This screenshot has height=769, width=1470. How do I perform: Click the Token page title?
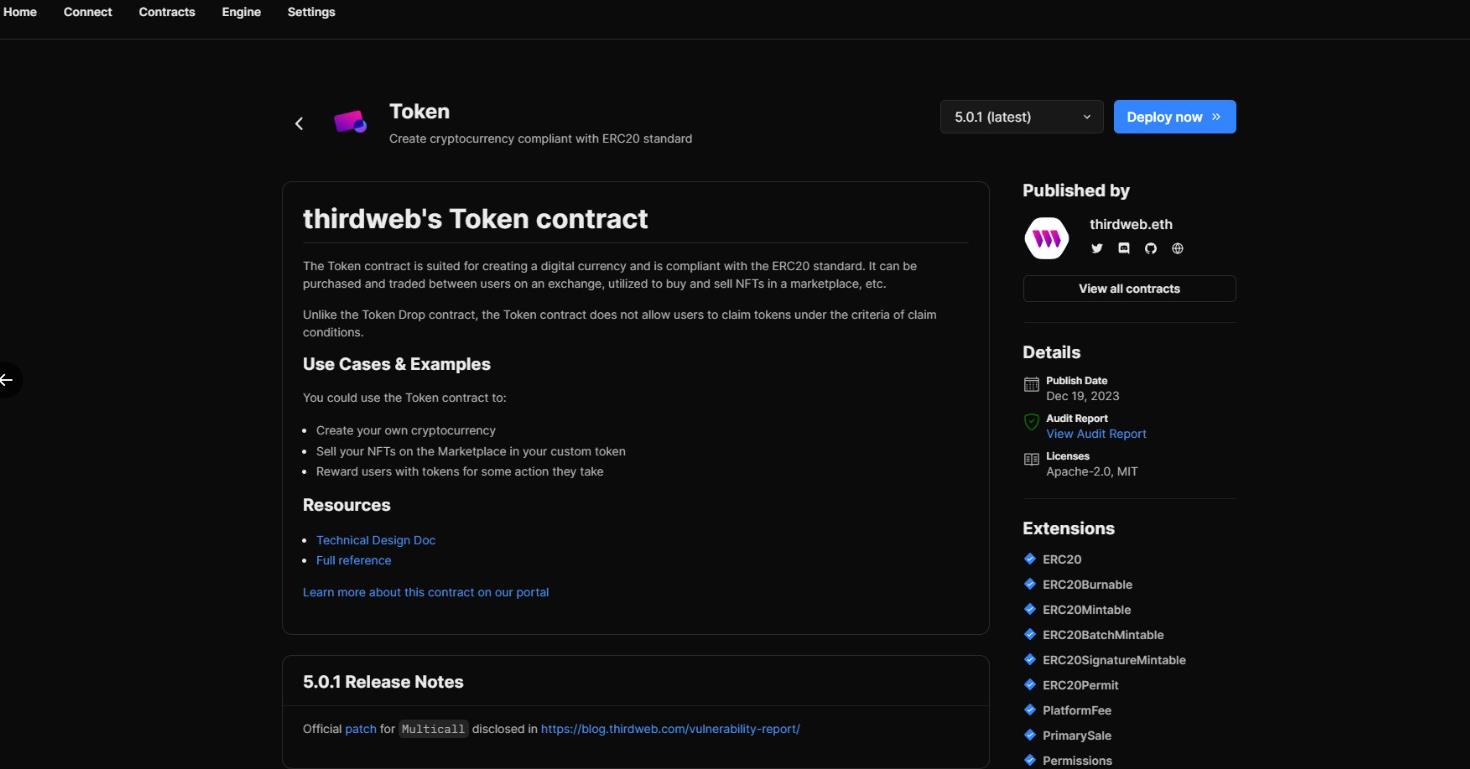pos(419,111)
